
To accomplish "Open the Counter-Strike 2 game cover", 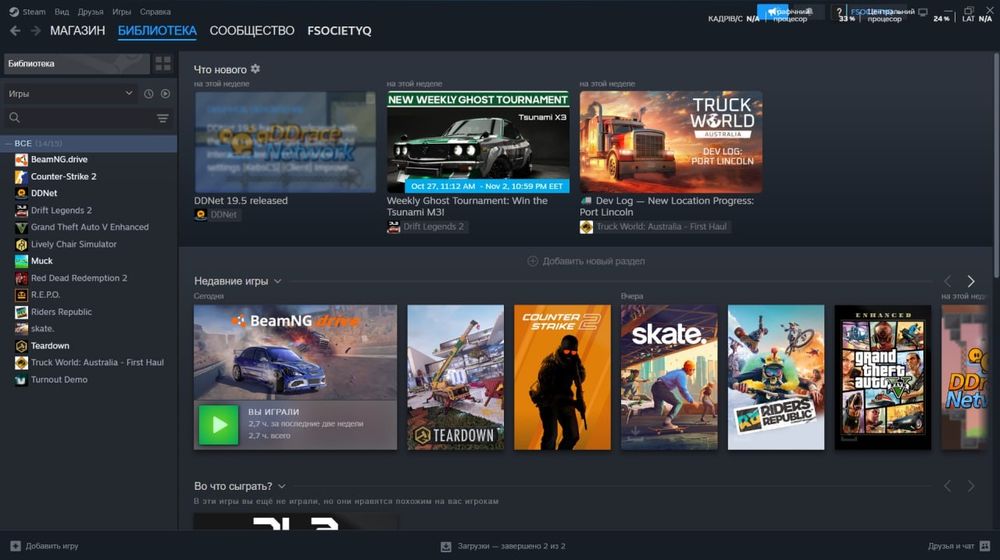I will (562, 377).
